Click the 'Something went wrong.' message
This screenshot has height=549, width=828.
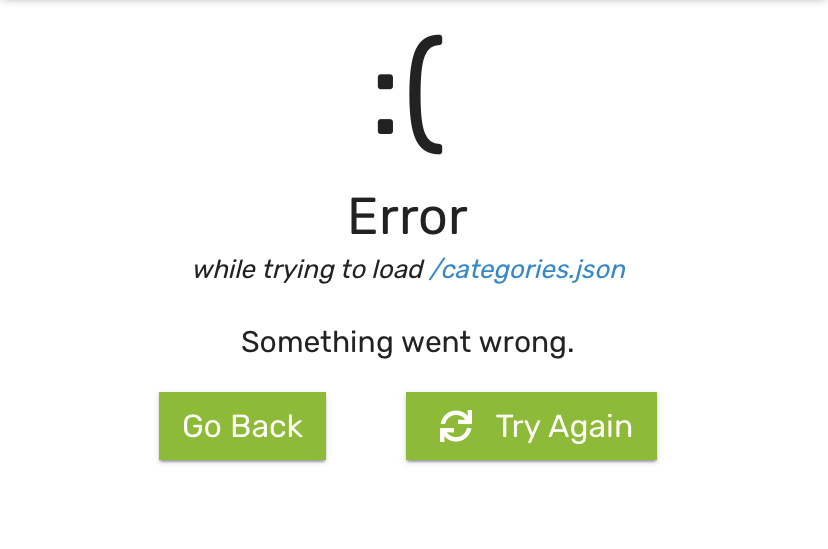pyautogui.click(x=408, y=343)
